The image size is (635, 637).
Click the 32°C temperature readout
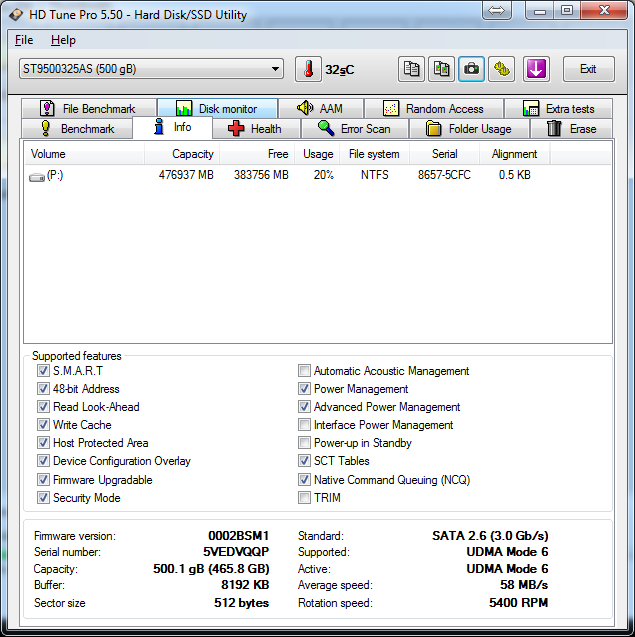coord(340,70)
